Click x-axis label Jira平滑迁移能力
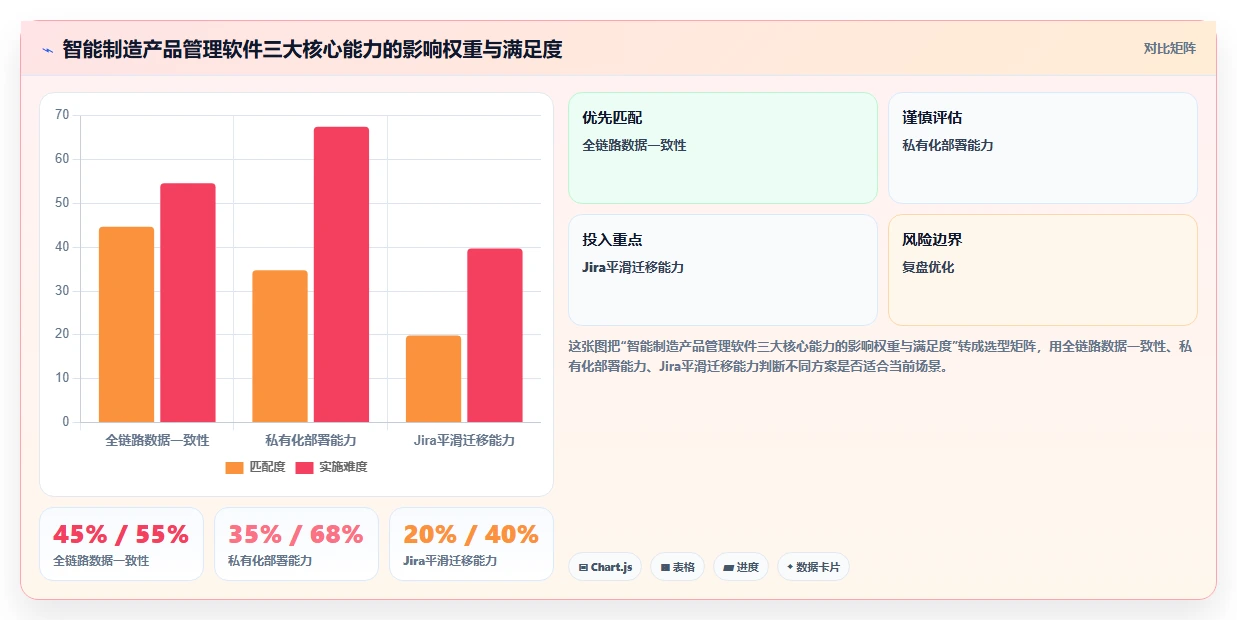This screenshot has height=620, width=1237. pos(464,440)
